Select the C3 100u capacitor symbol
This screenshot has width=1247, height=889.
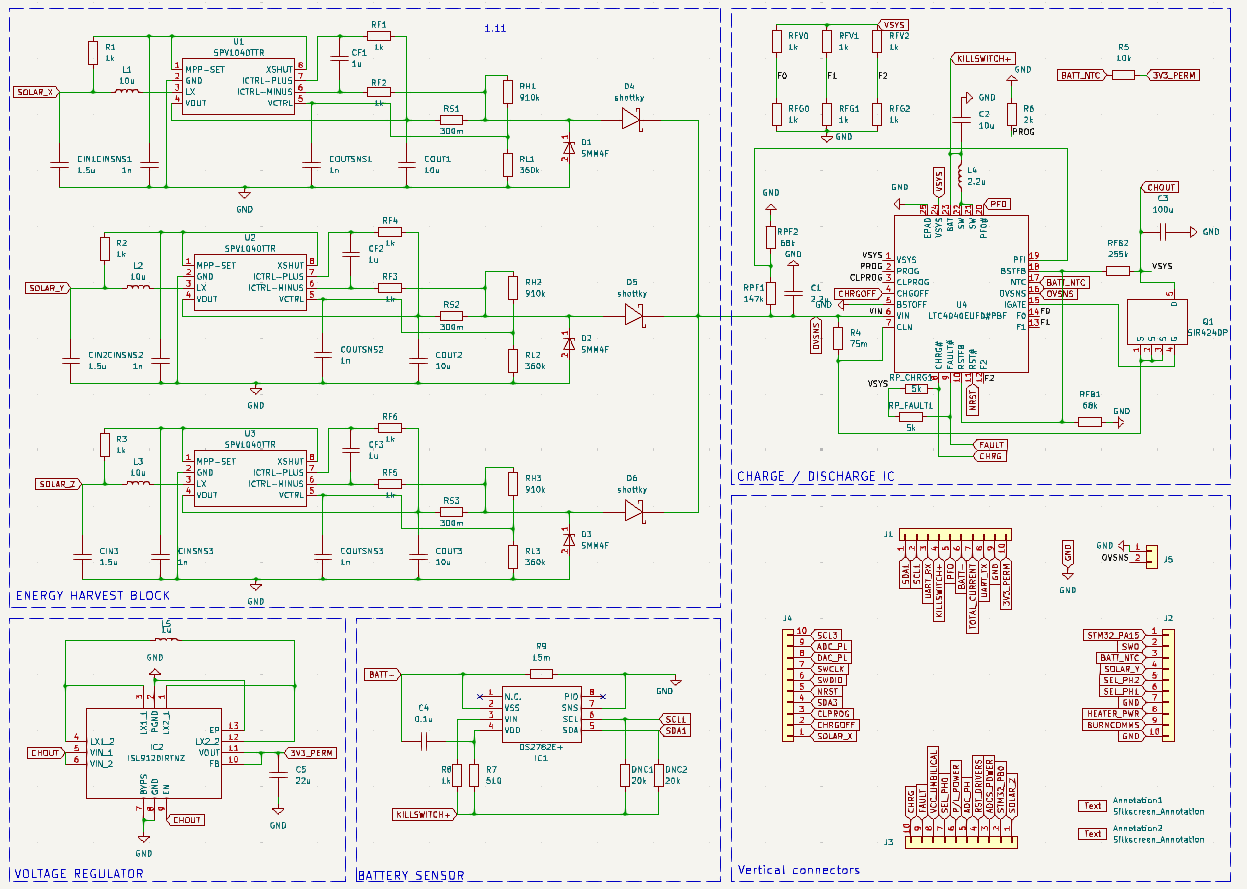pos(1164,232)
